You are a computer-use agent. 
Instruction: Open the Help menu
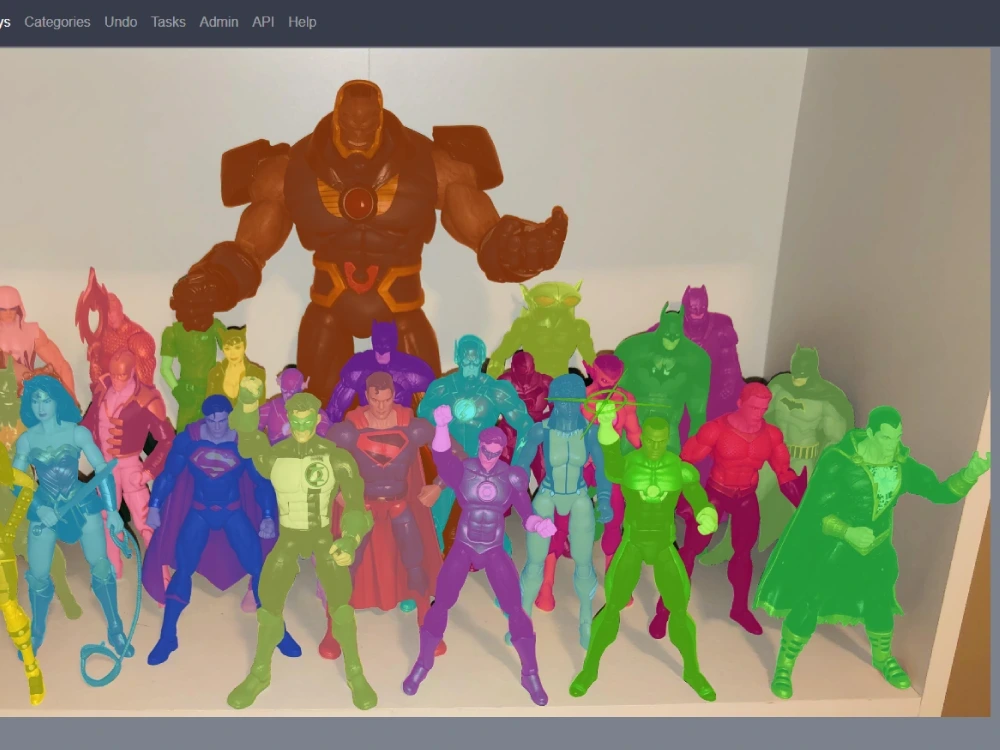click(302, 22)
